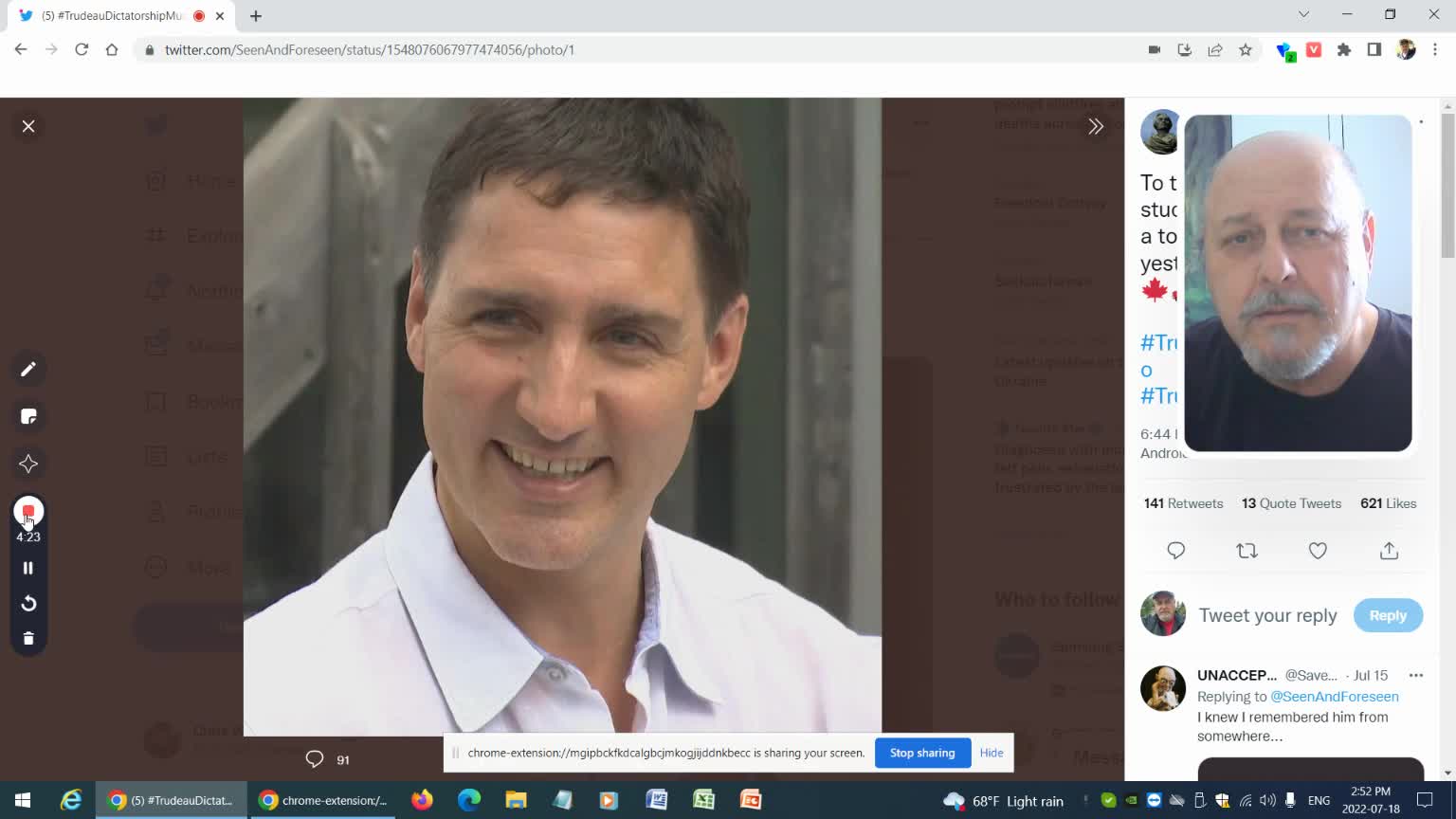Like the tweet with the heart icon

[x=1318, y=551]
